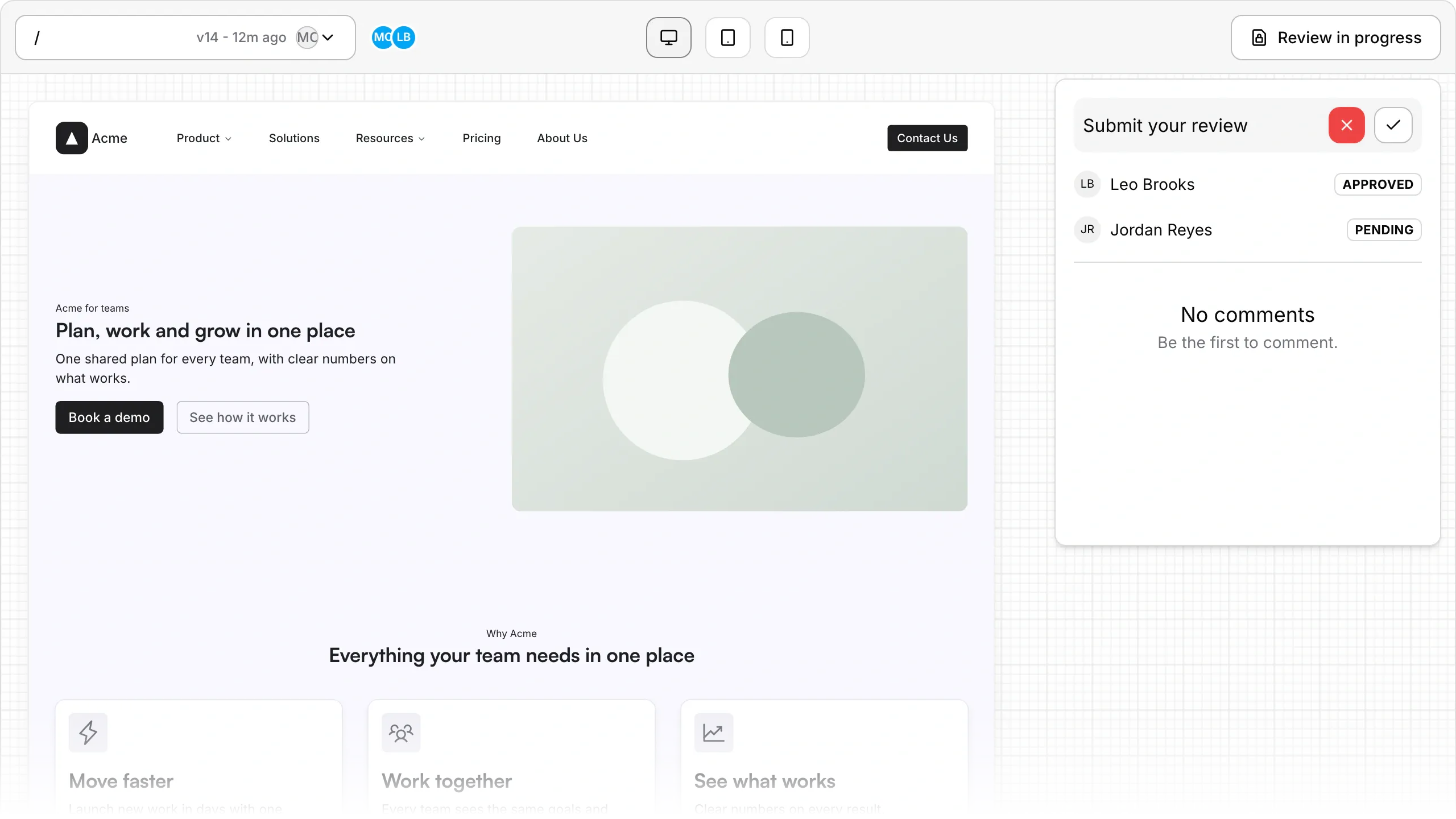The image size is (1456, 819).
Task: Click 'Everything your team needs' heading
Action: click(x=511, y=656)
